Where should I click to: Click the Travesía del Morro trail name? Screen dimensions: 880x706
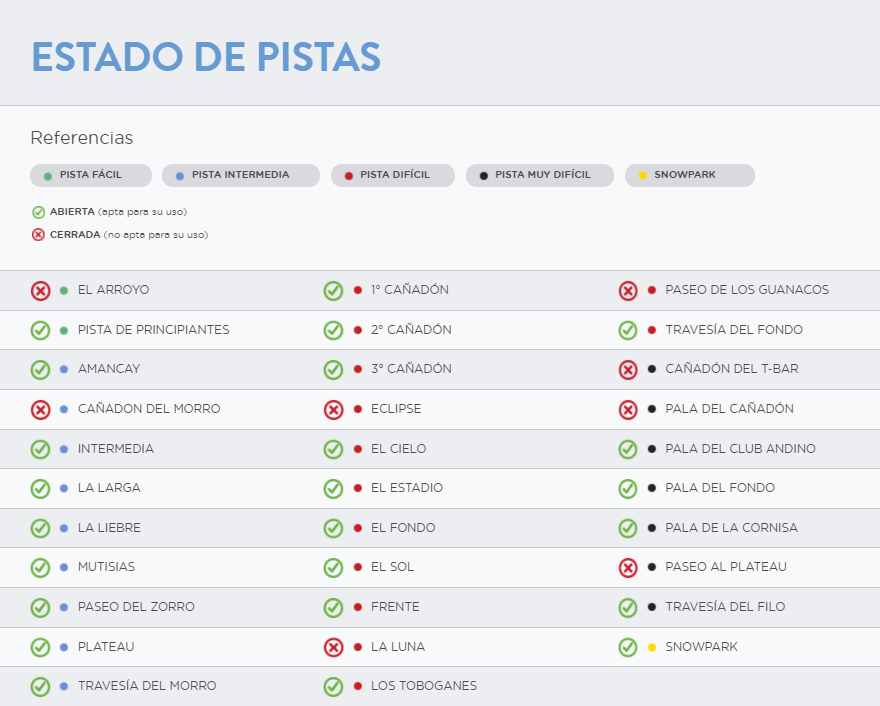point(147,686)
